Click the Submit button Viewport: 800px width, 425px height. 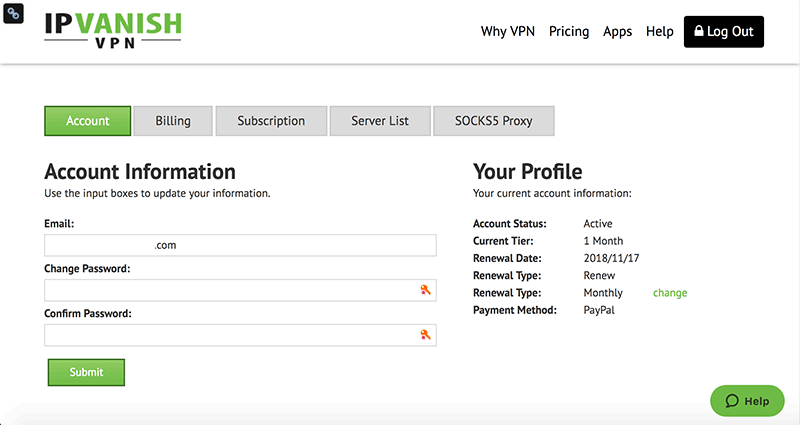[86, 372]
